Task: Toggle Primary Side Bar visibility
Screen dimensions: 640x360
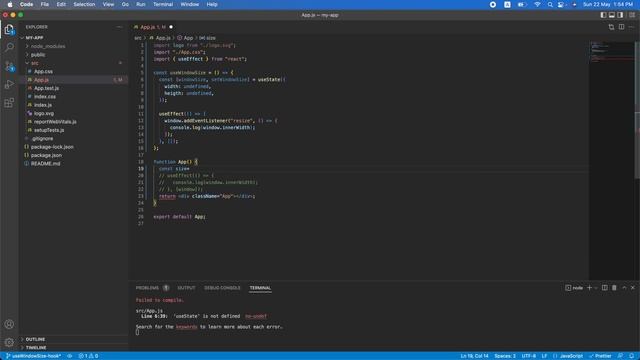Action: coord(603,15)
